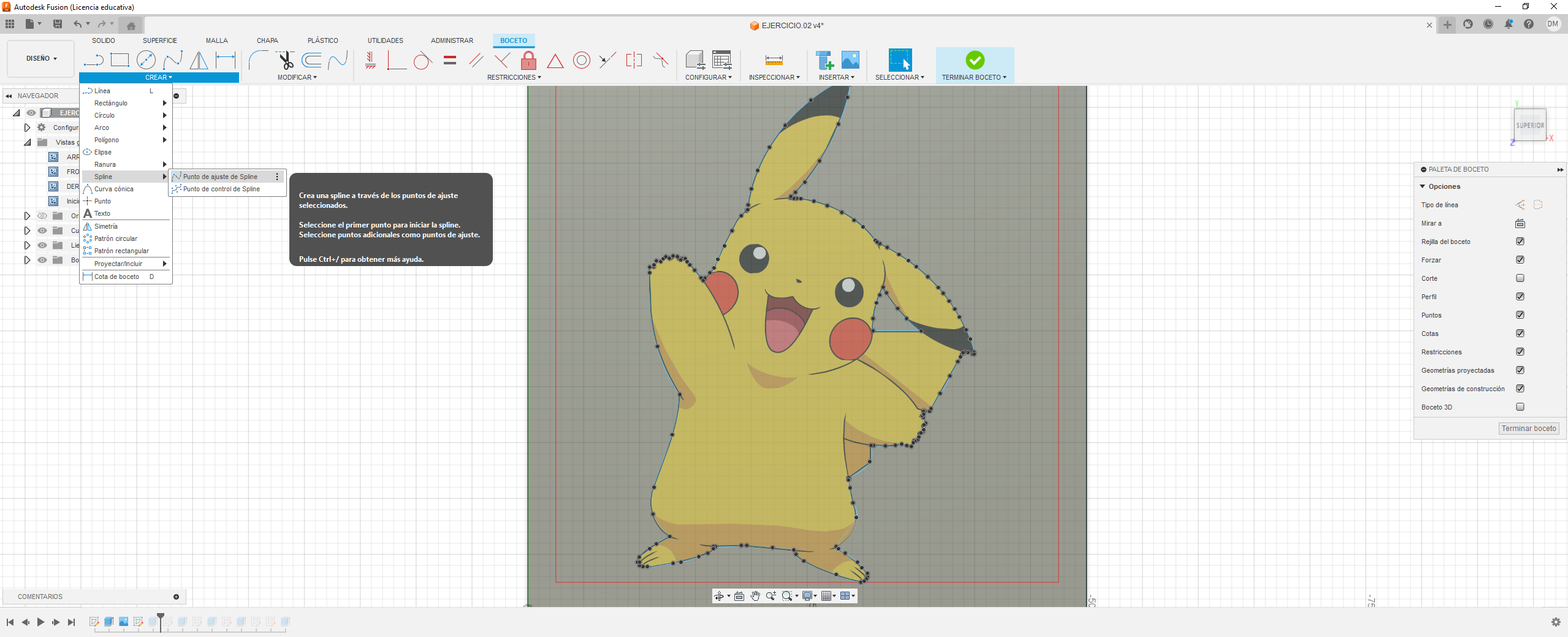The height and width of the screenshot is (637, 1568).
Task: Select the concentric constraint
Action: (x=582, y=60)
